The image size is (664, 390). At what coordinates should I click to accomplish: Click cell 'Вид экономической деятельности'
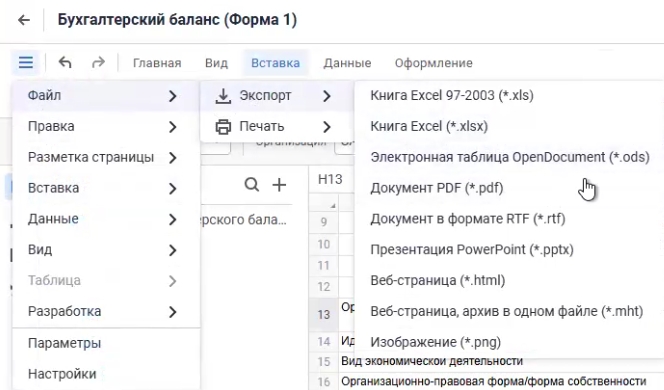(x=432, y=361)
